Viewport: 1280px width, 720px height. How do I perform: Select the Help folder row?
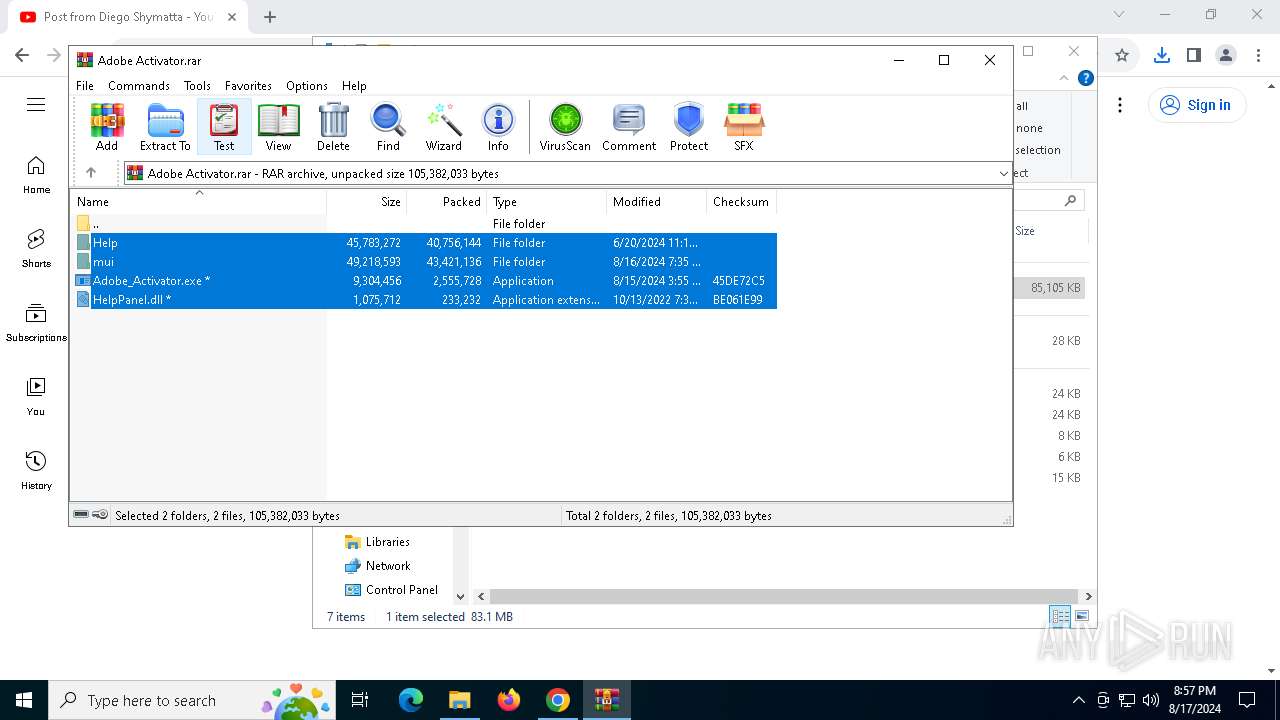424,243
